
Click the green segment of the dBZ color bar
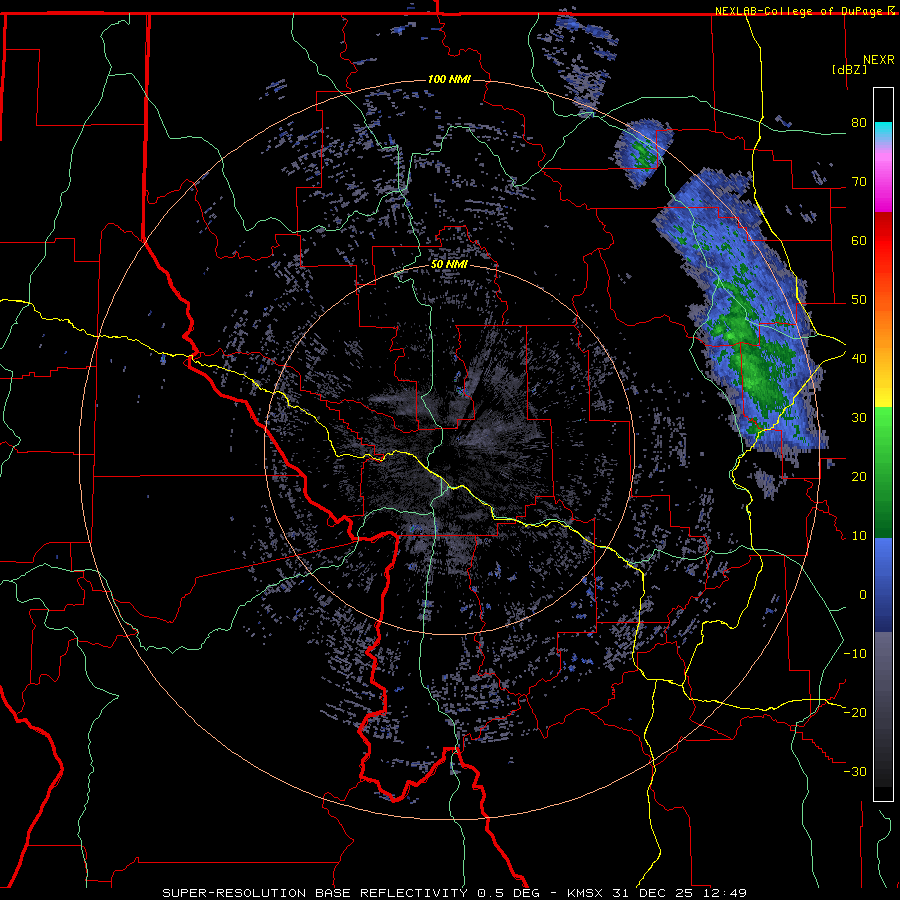point(883,472)
